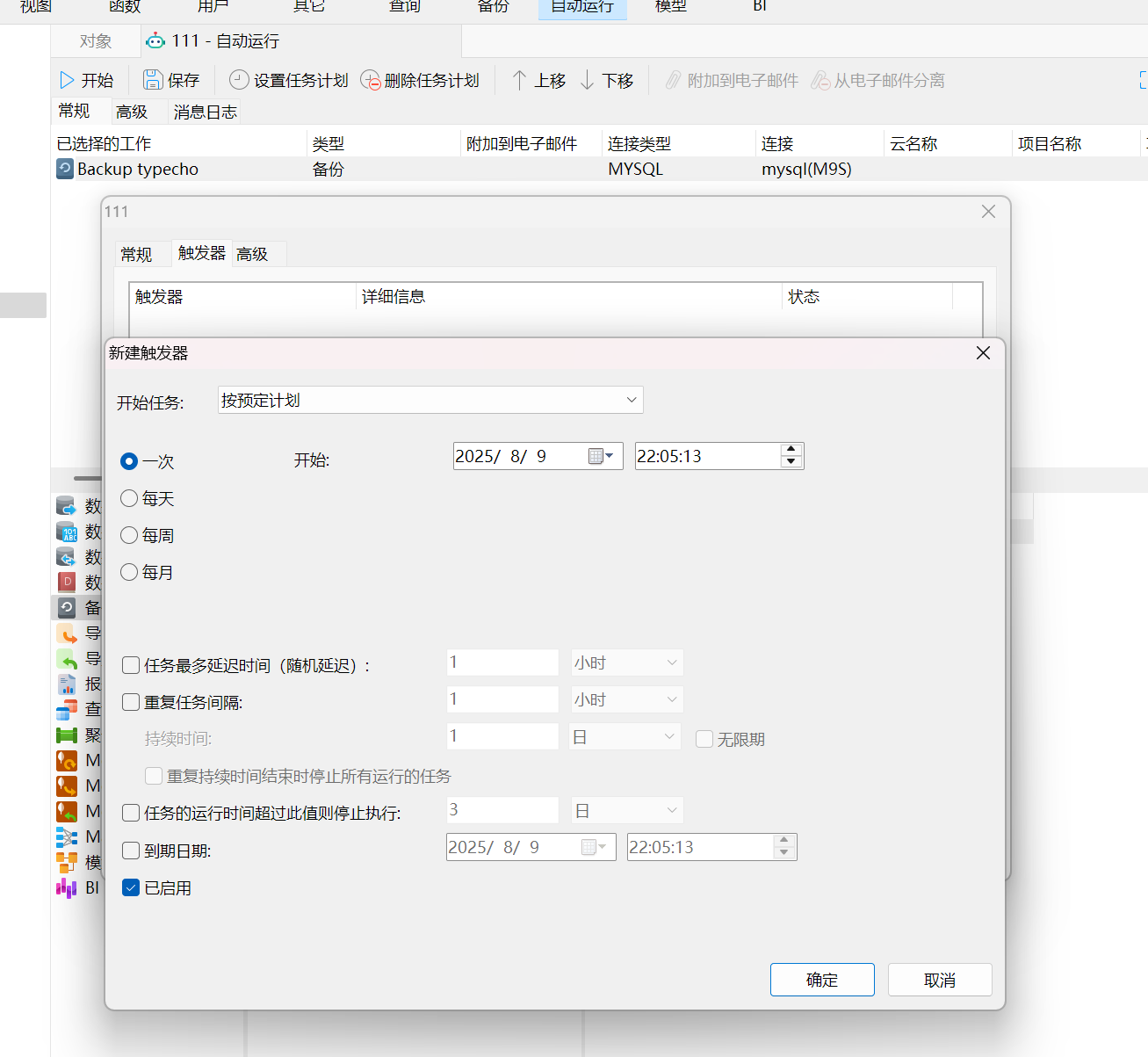Click the run-time limit field showing 3
This screenshot has width=1148, height=1057.
tap(502, 810)
